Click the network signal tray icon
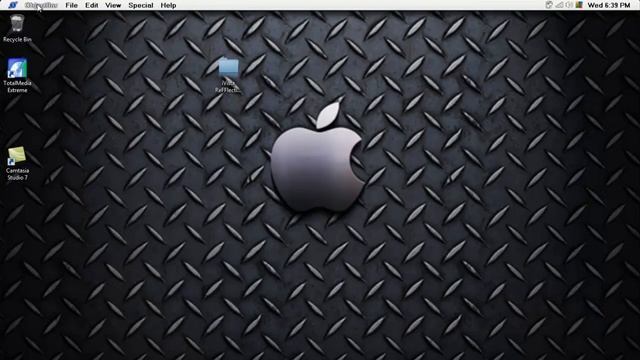Image resolution: width=640 pixels, height=360 pixels. [559, 5]
